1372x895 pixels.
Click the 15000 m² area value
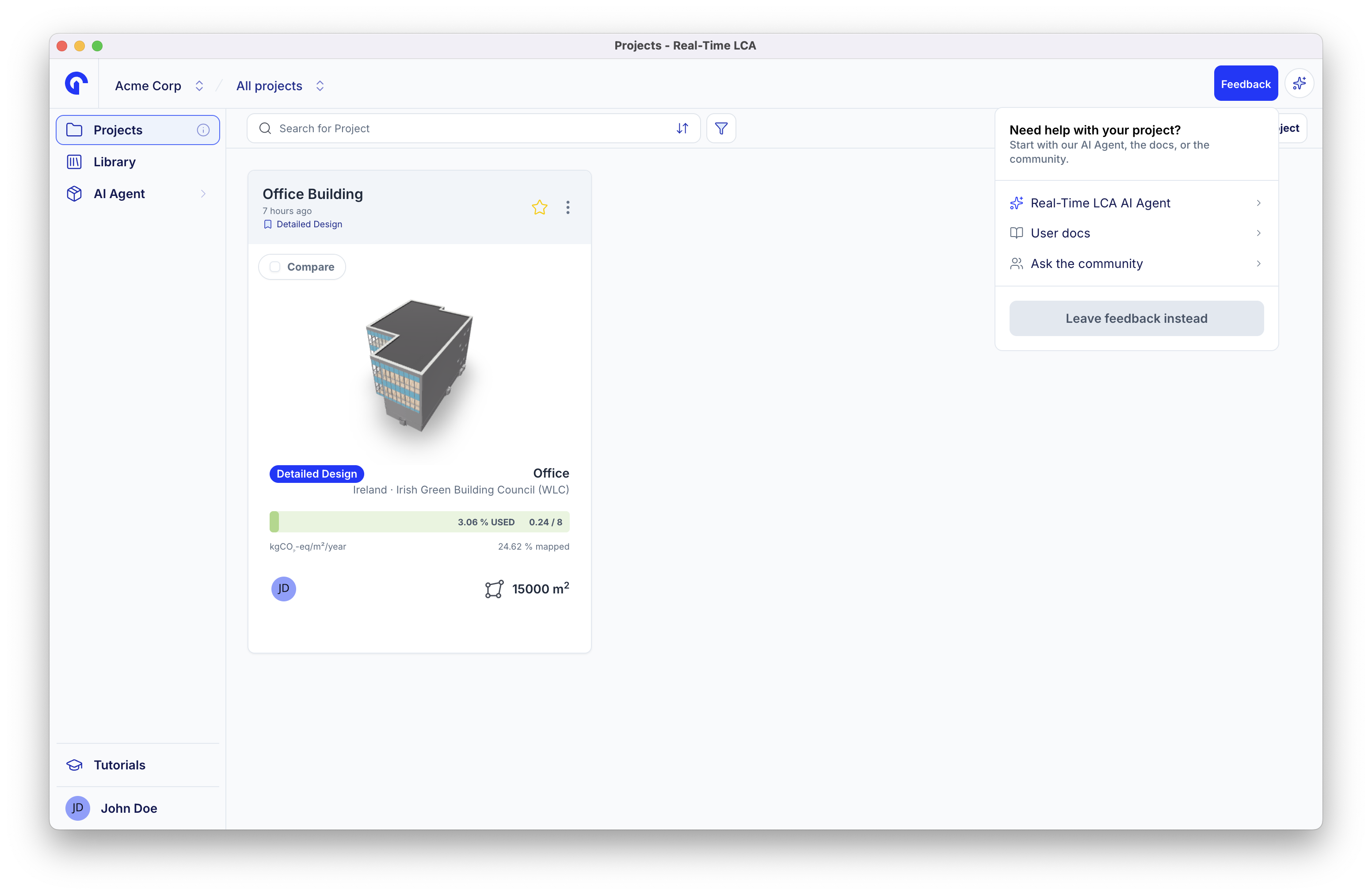541,589
